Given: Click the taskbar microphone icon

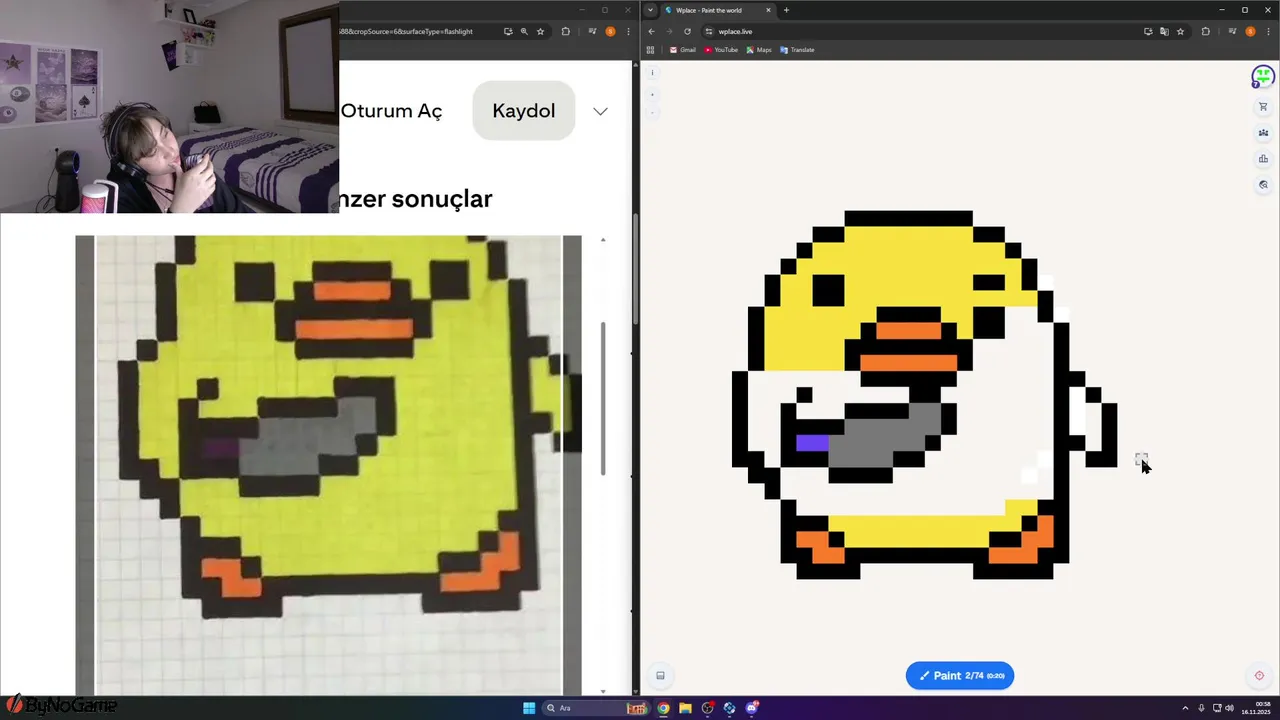Looking at the screenshot, I should [1201, 708].
